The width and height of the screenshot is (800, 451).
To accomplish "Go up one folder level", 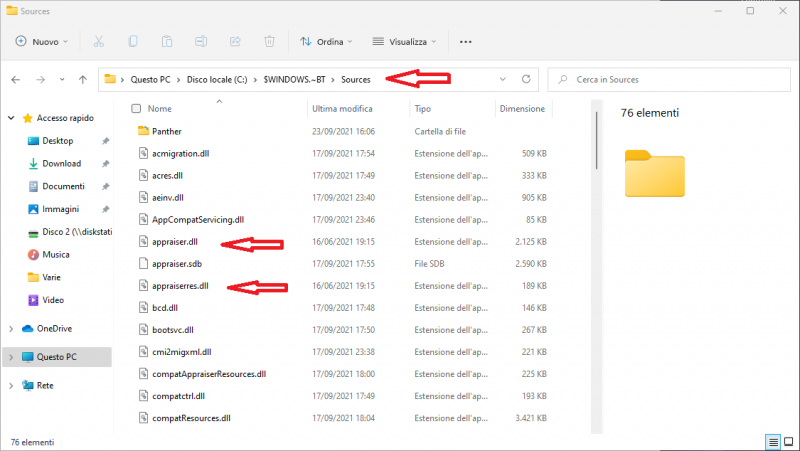I will (x=83, y=80).
